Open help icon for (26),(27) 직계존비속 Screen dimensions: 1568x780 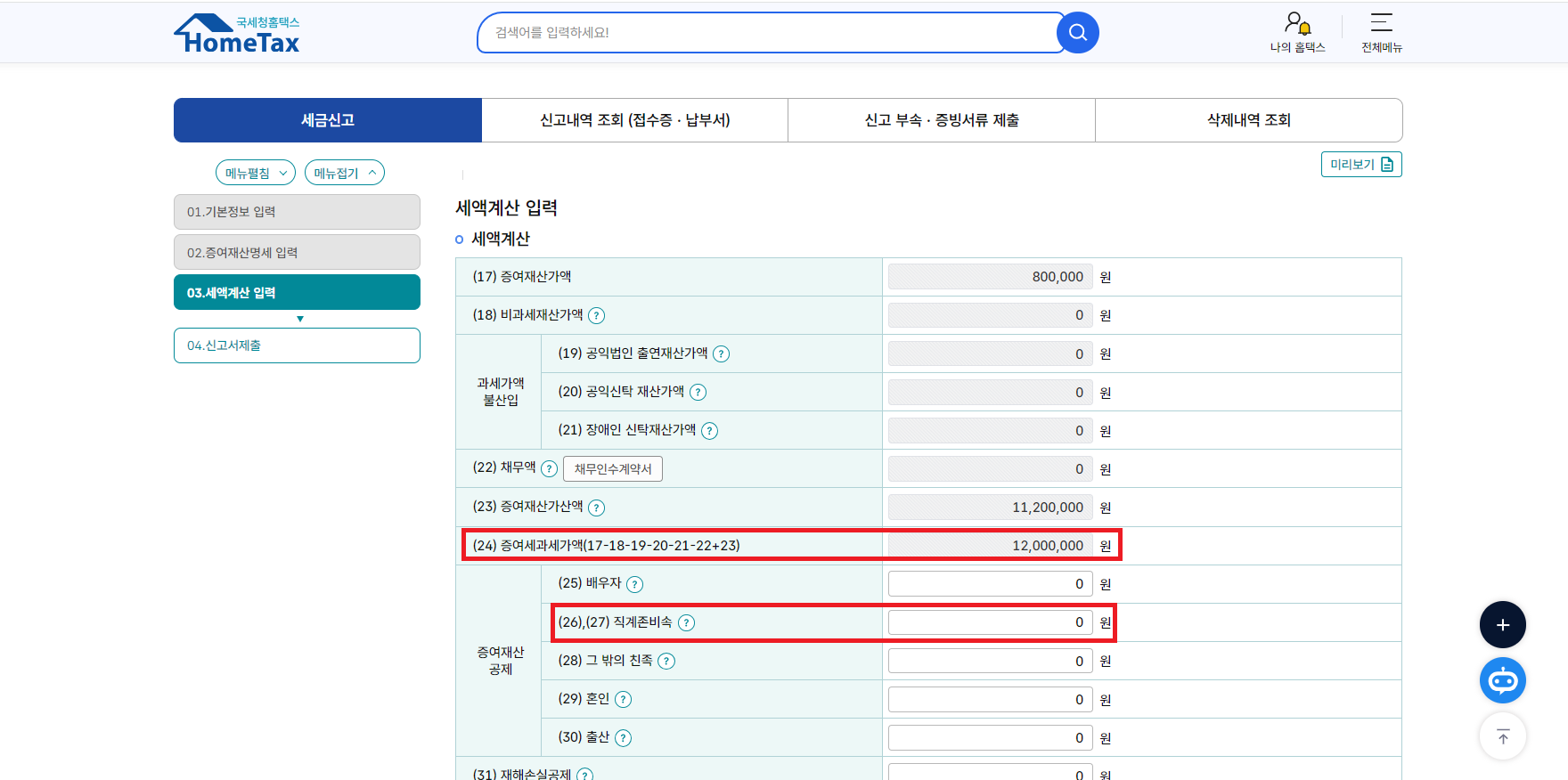click(x=686, y=623)
